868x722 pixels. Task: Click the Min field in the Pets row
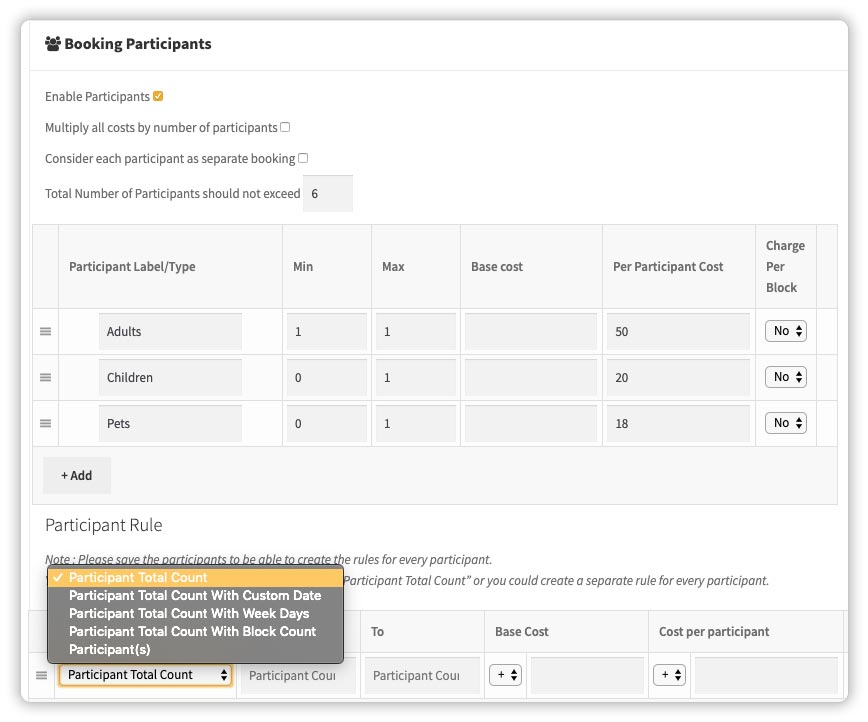click(x=327, y=424)
